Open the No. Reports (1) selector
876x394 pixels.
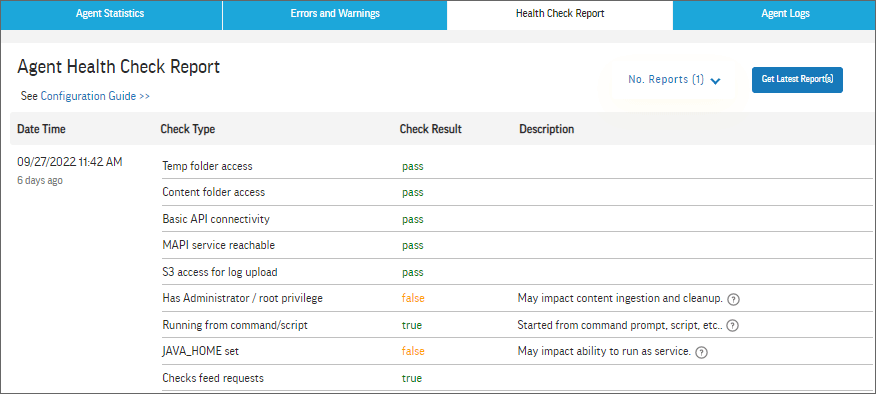coord(674,80)
